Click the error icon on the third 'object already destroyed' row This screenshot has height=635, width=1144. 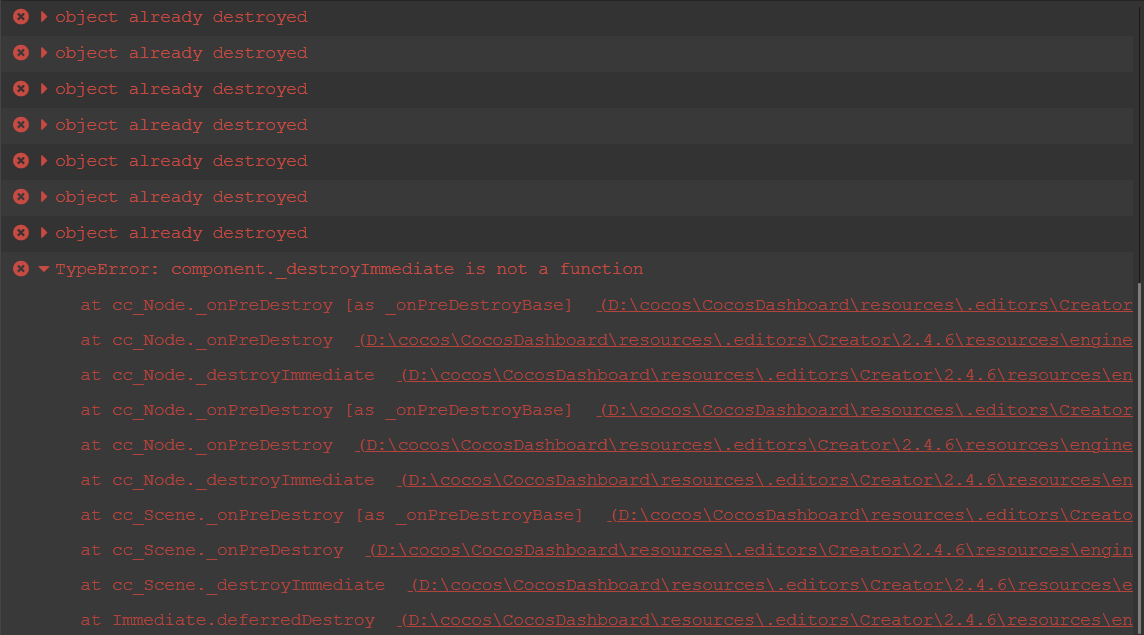click(x=20, y=89)
